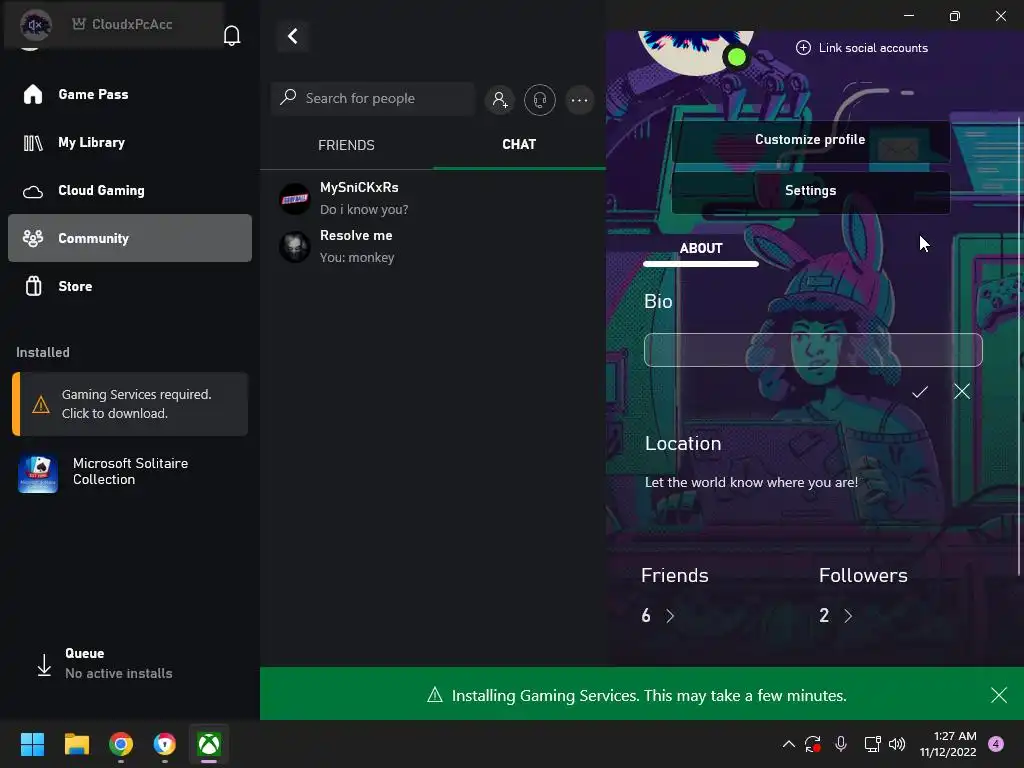Click the CloudxPcAcc profile name
This screenshot has height=768, width=1024.
tap(132, 24)
